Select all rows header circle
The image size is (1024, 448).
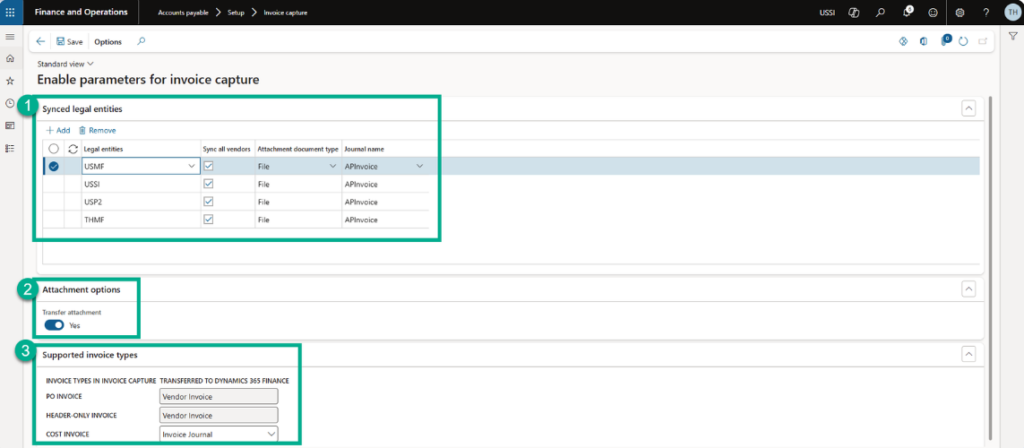(54, 148)
